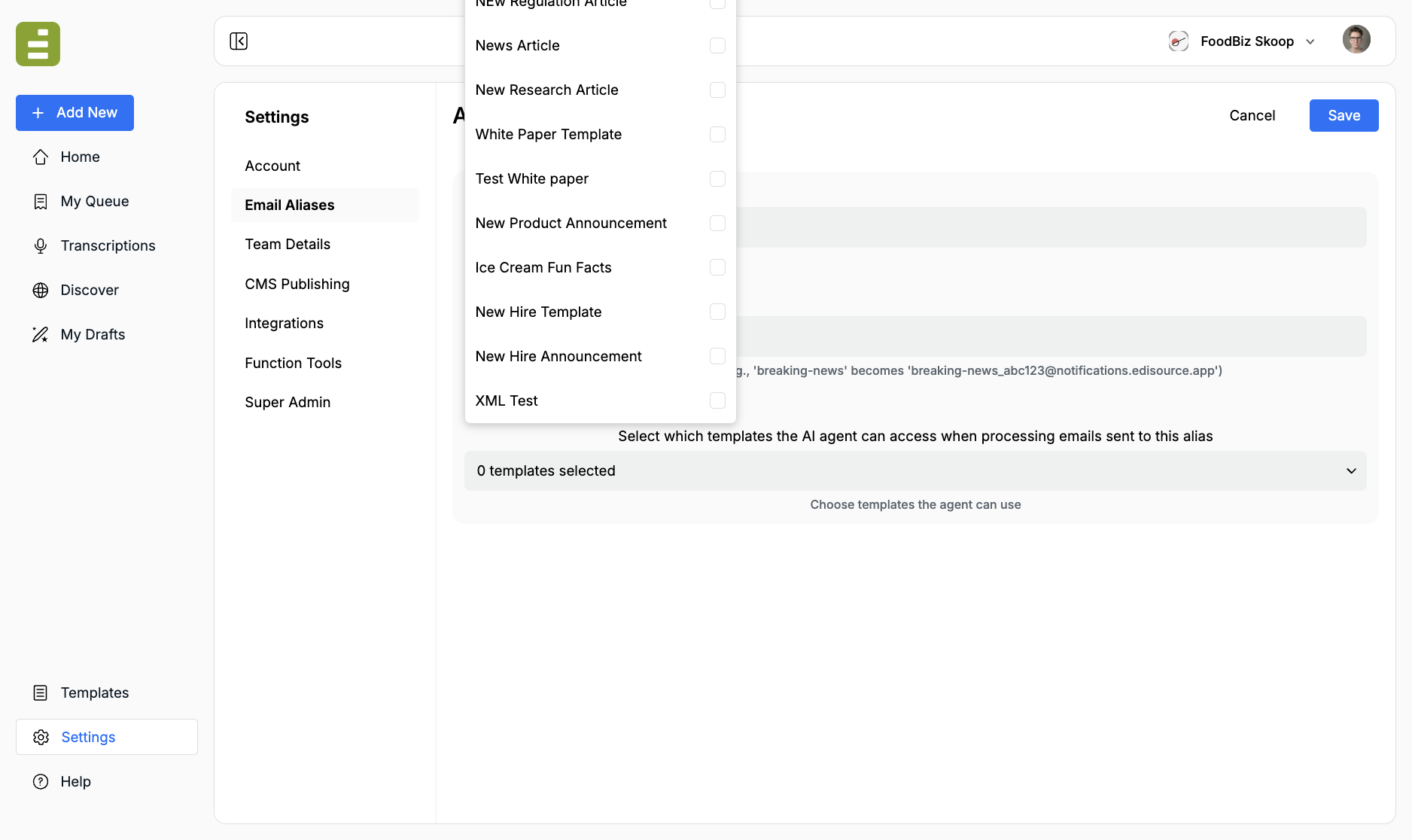
Task: Click the Save button
Action: click(x=1344, y=116)
